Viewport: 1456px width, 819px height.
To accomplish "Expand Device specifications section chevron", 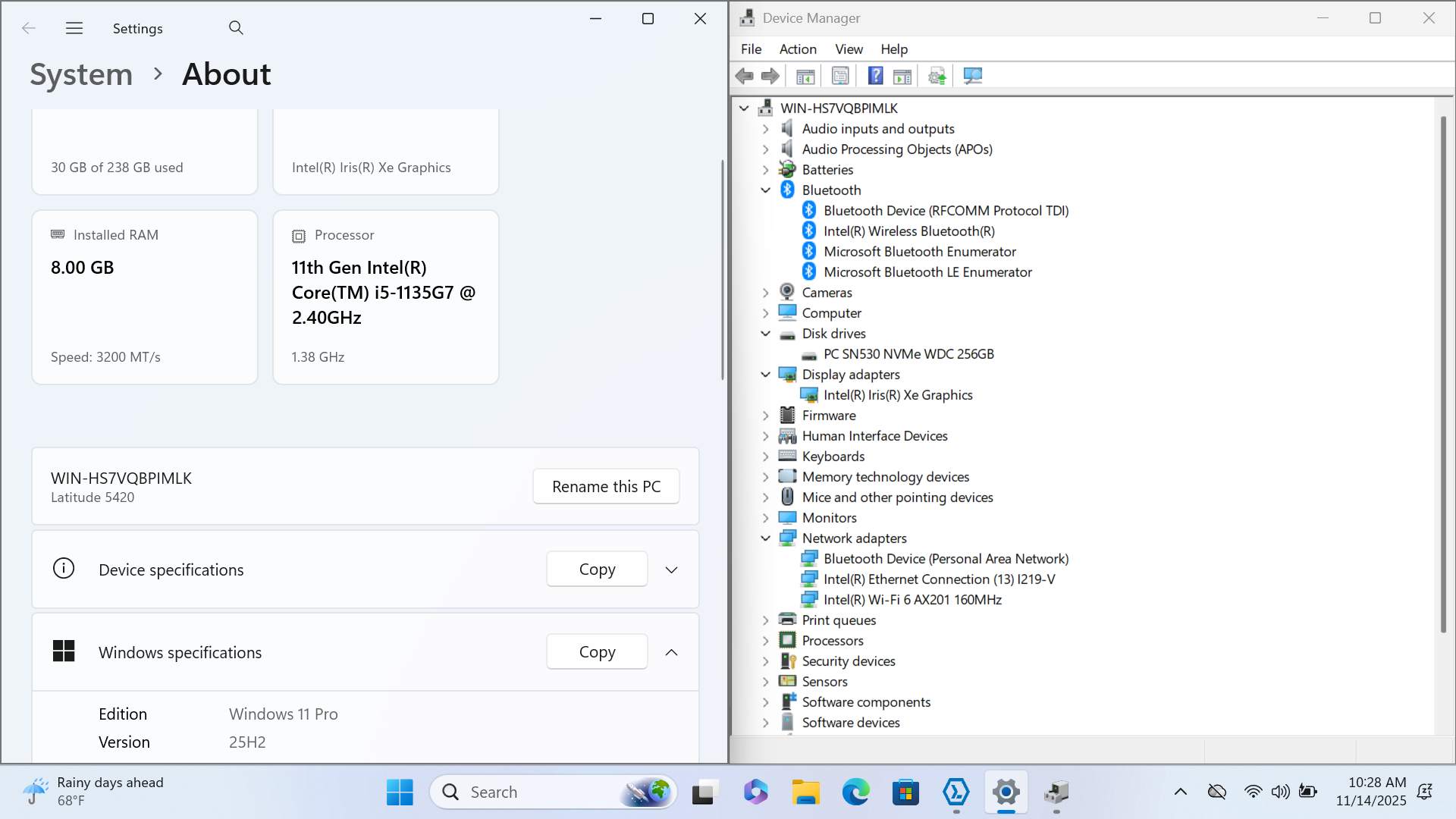I will point(671,570).
